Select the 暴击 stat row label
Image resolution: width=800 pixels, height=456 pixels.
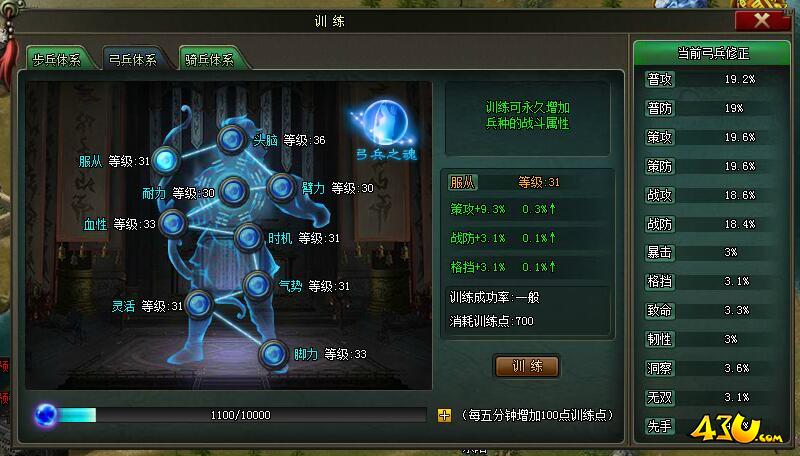[660, 252]
